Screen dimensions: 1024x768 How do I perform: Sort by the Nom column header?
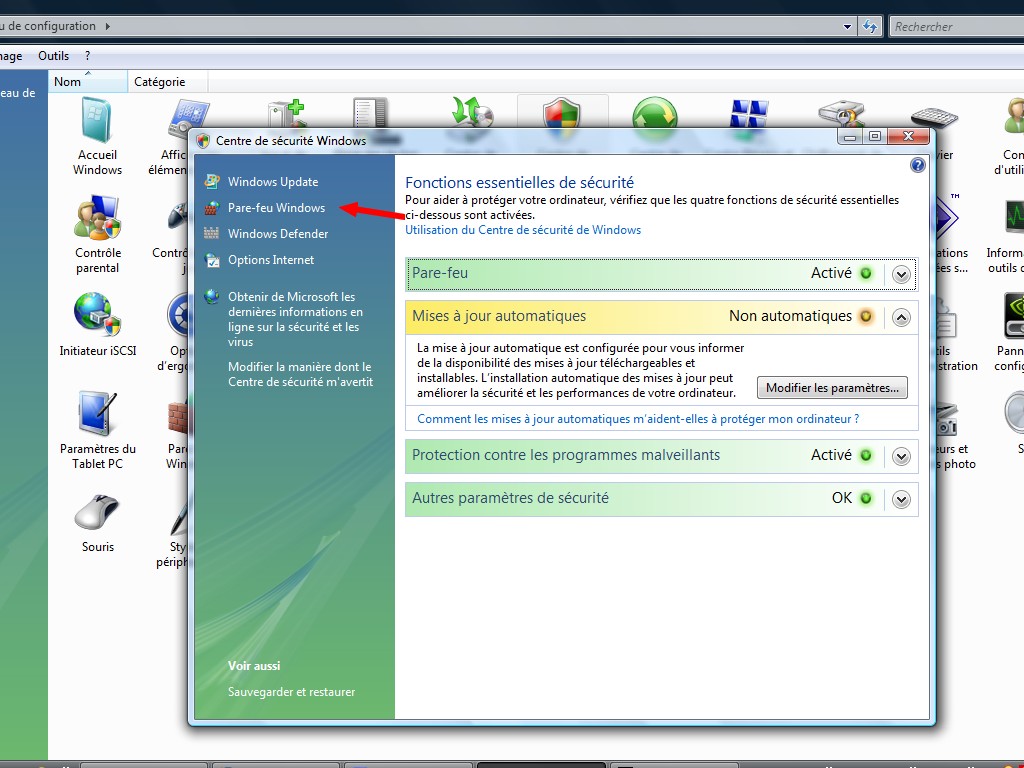click(88, 82)
